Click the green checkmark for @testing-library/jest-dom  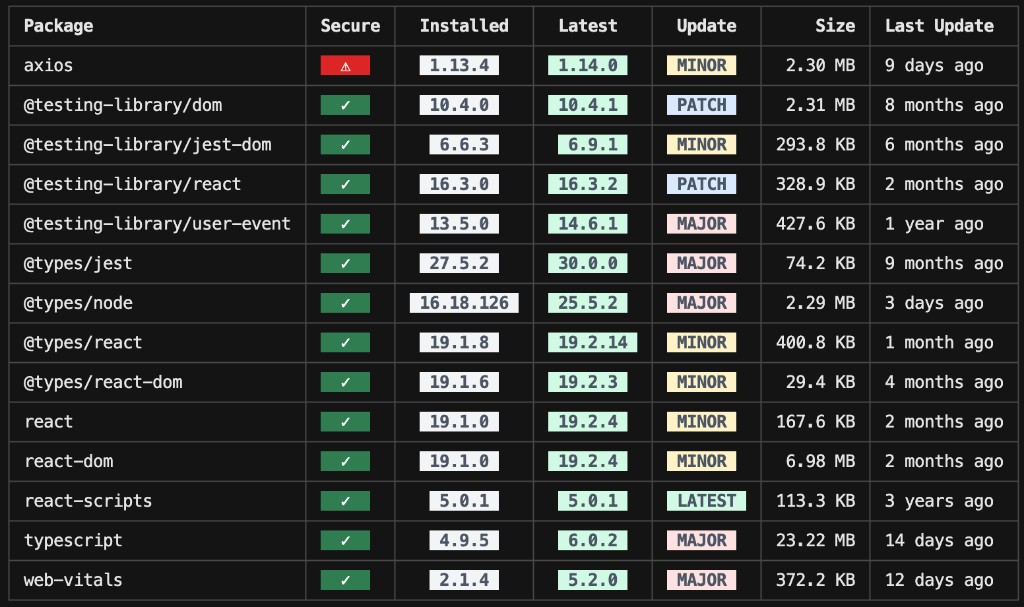click(x=345, y=144)
